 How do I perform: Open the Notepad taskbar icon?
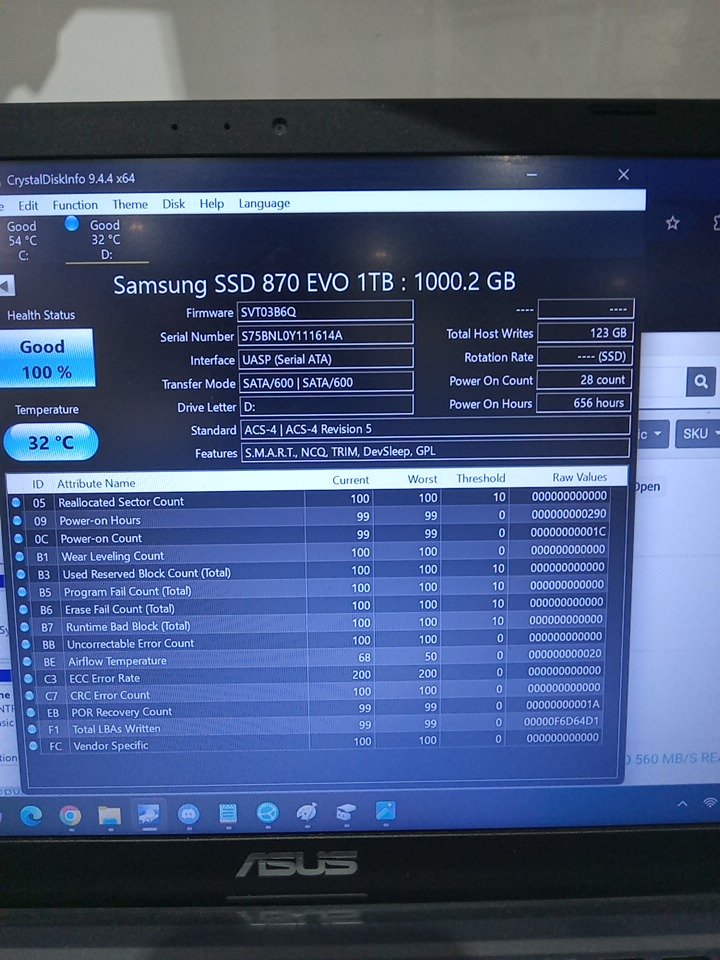[x=228, y=813]
